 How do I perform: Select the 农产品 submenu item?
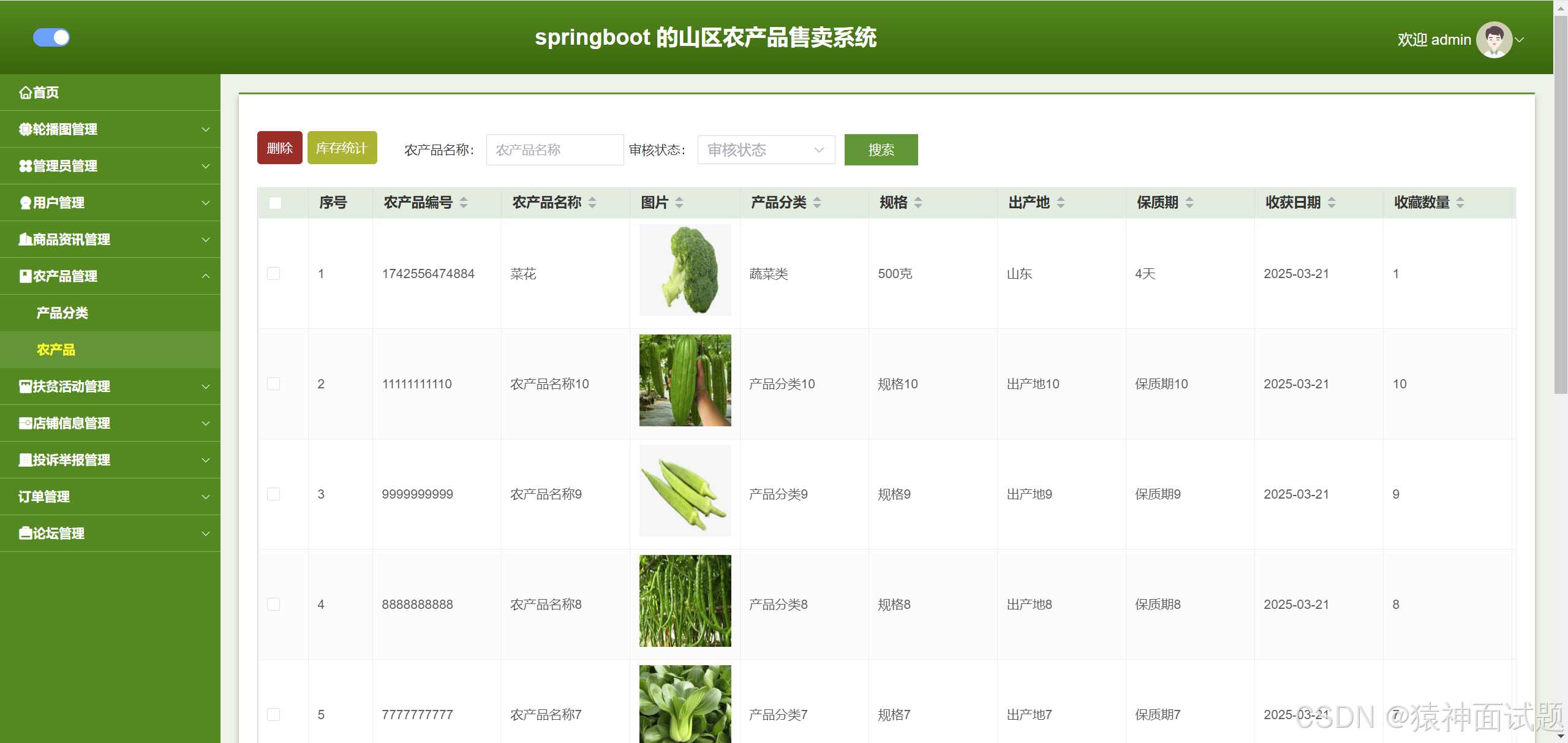[56, 350]
